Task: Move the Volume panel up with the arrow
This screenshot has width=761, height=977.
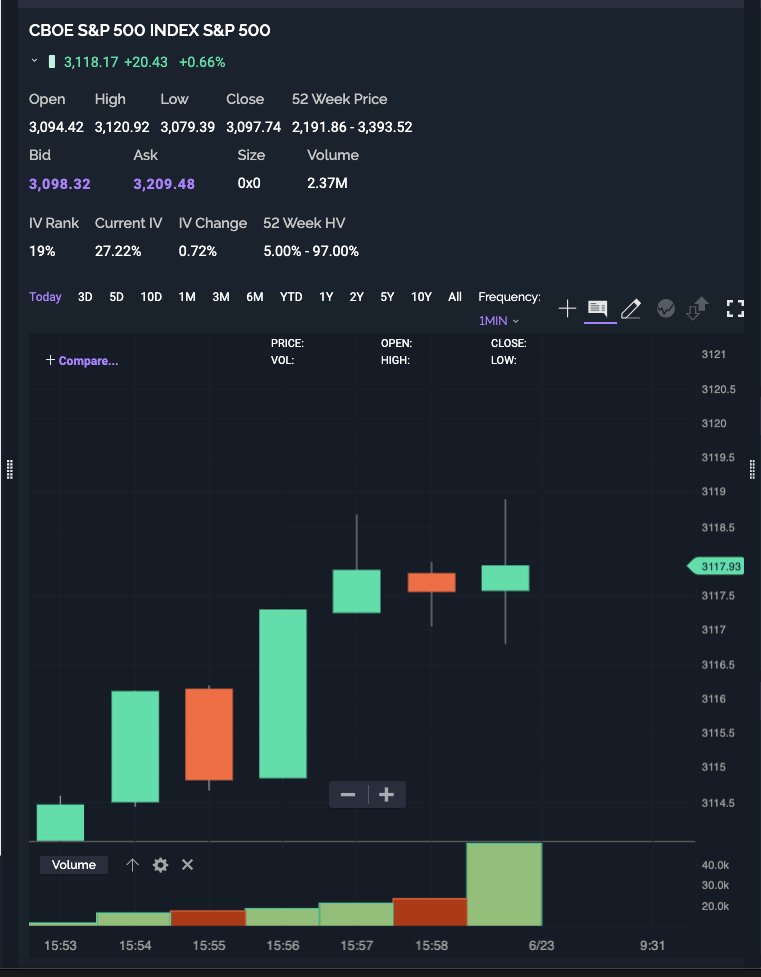Action: click(x=132, y=865)
